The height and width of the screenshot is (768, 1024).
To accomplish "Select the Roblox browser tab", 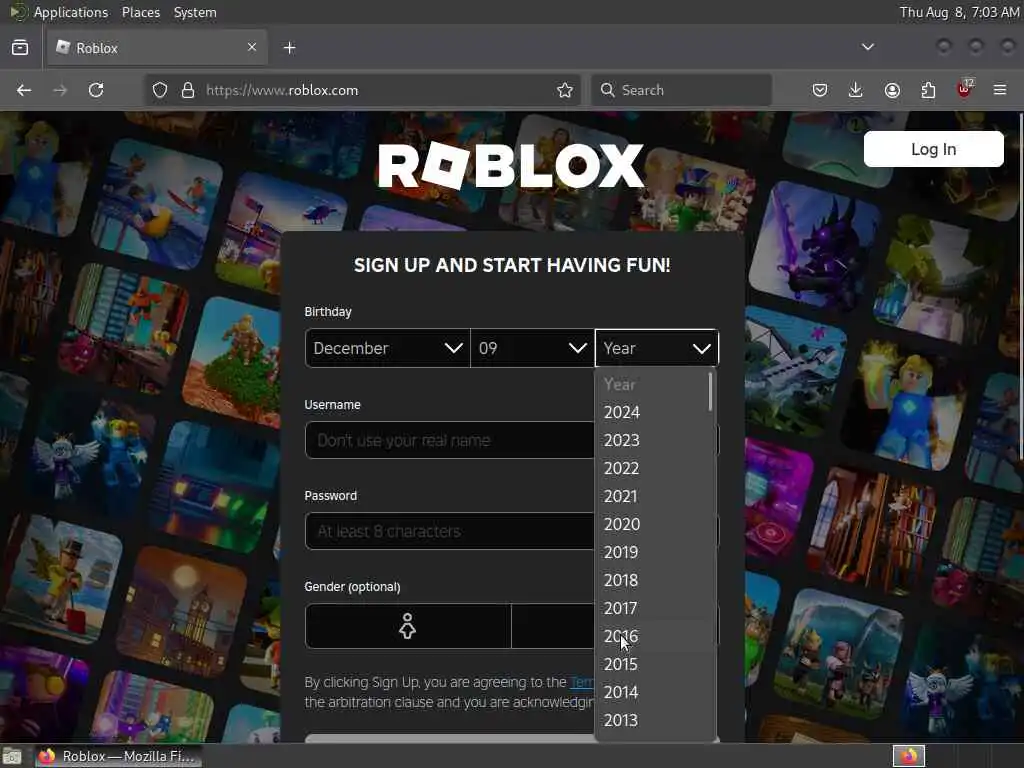I will pos(157,48).
